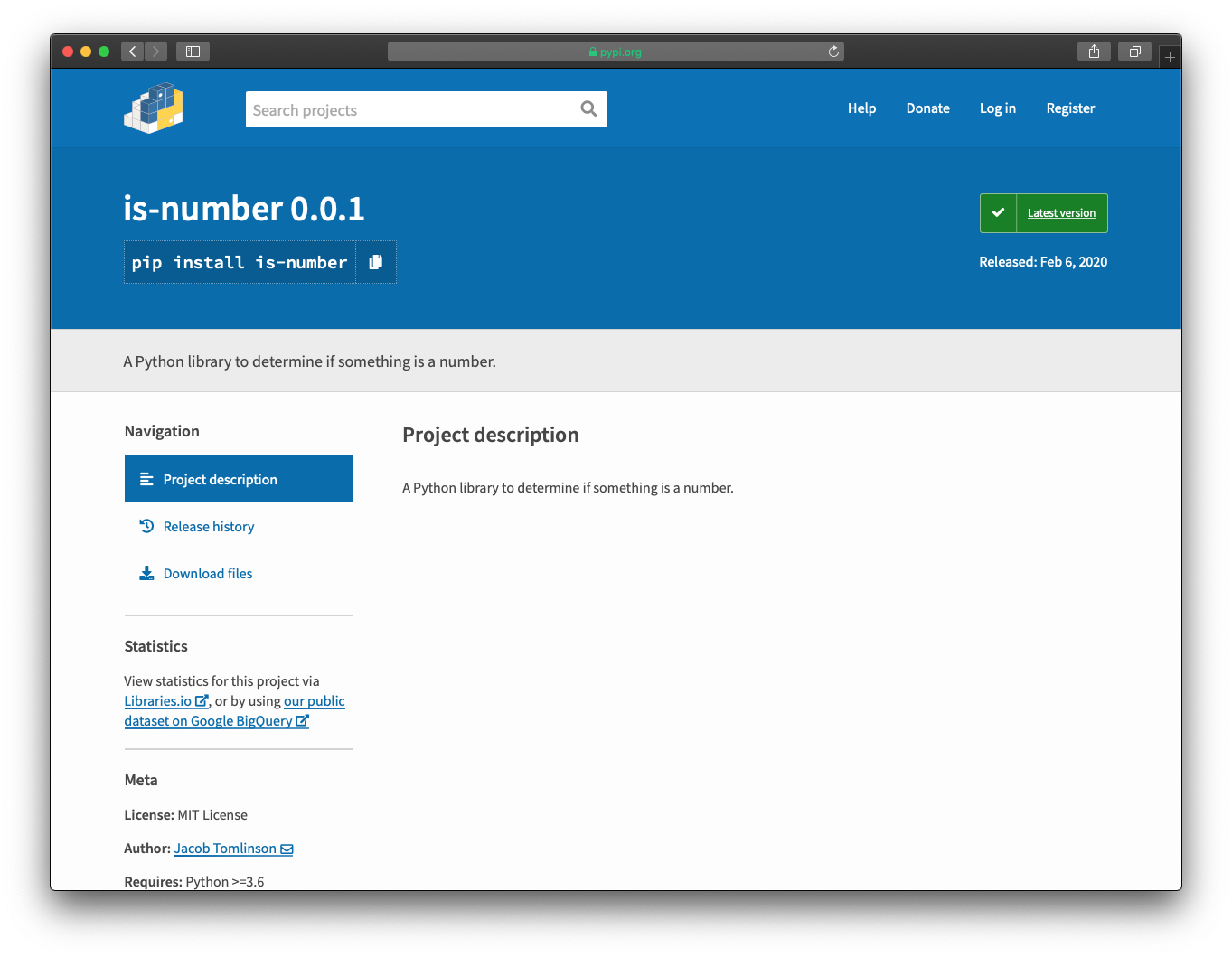The image size is (1232, 957).
Task: Click the email icon next to Jacob Tomlinson
Action: point(287,849)
